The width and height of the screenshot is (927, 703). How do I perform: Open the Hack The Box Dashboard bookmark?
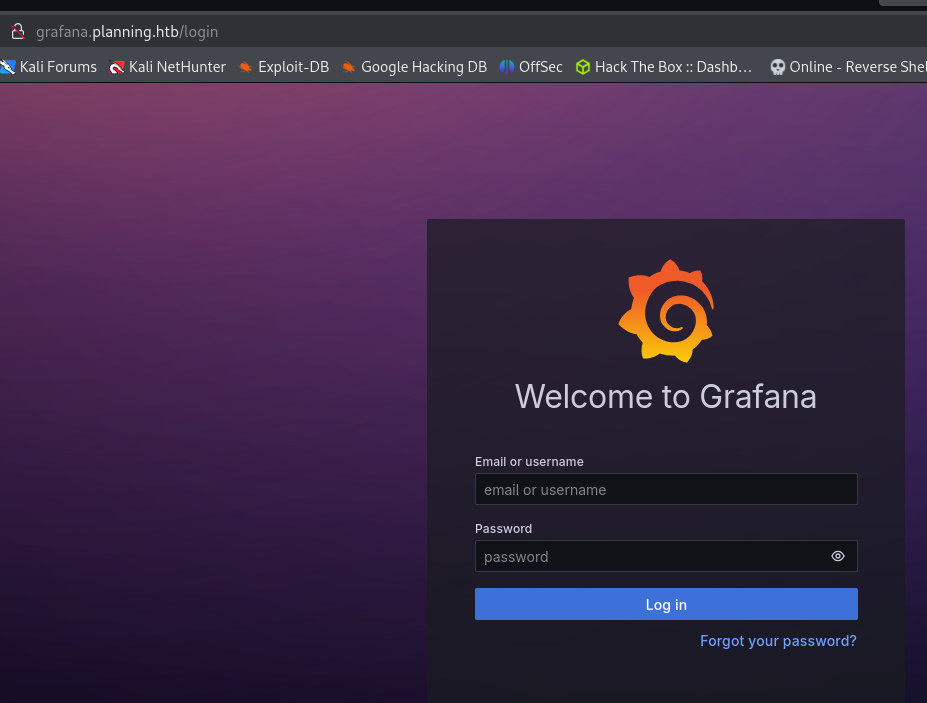664,67
